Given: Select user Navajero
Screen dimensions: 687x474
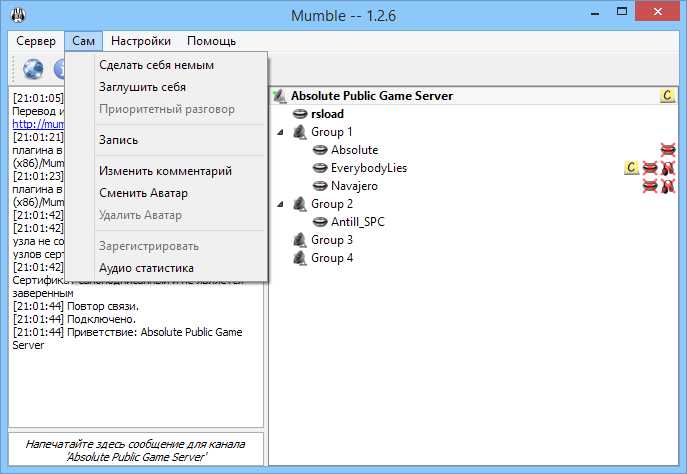Looking at the screenshot, I should (x=354, y=186).
